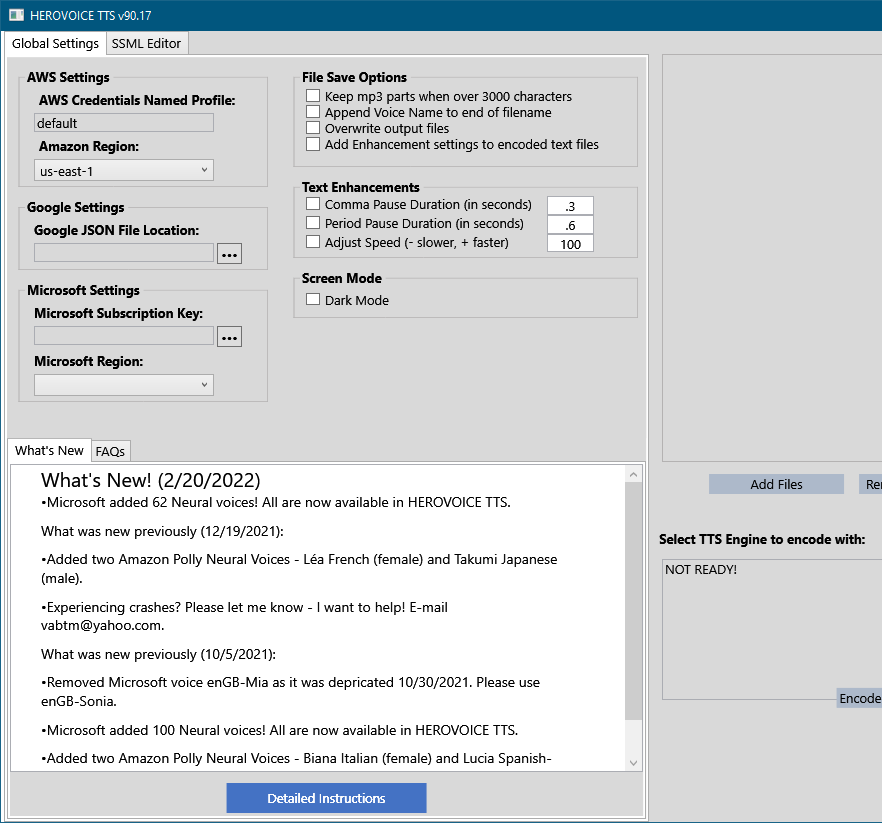Click the empty file list area above Add Files

[x=772, y=258]
